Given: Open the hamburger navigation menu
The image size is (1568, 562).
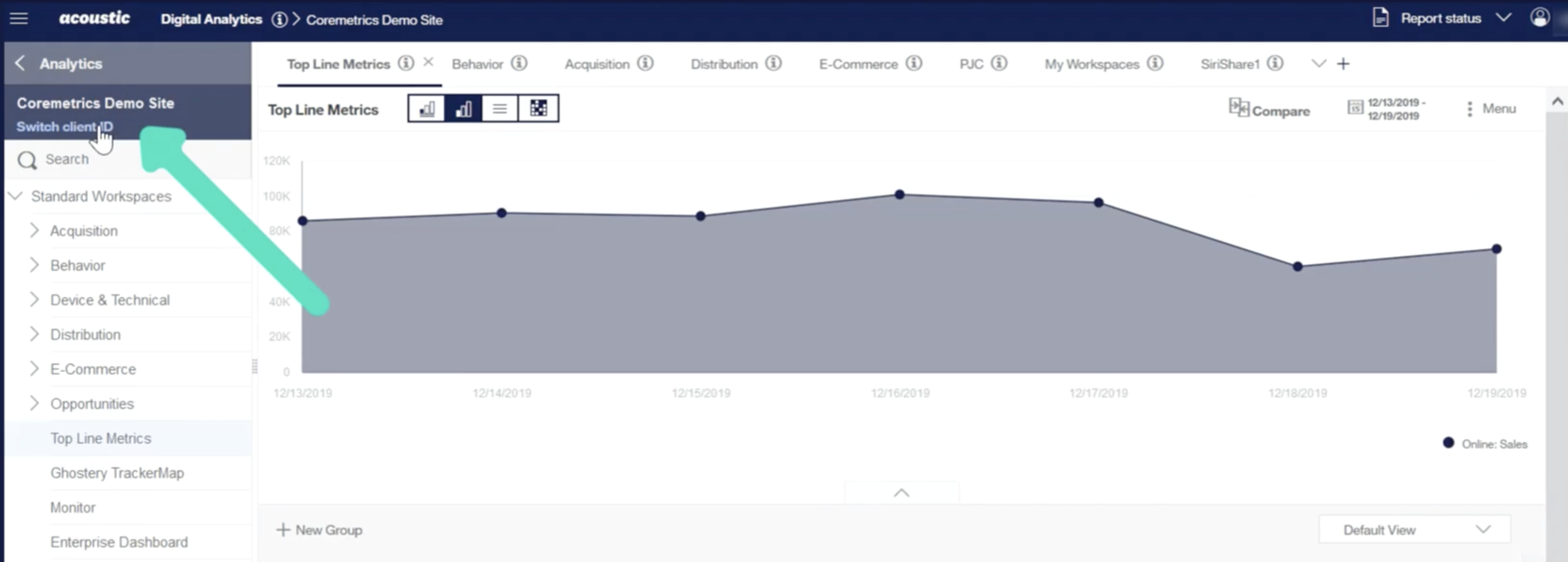Looking at the screenshot, I should 19,19.
